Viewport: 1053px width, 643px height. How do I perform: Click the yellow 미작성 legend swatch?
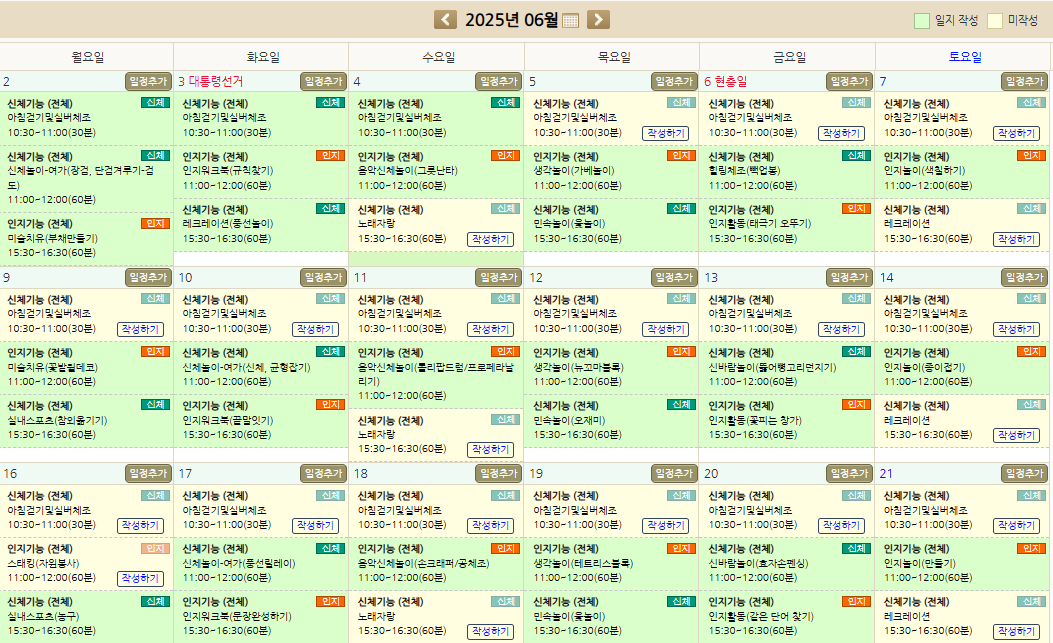(995, 20)
